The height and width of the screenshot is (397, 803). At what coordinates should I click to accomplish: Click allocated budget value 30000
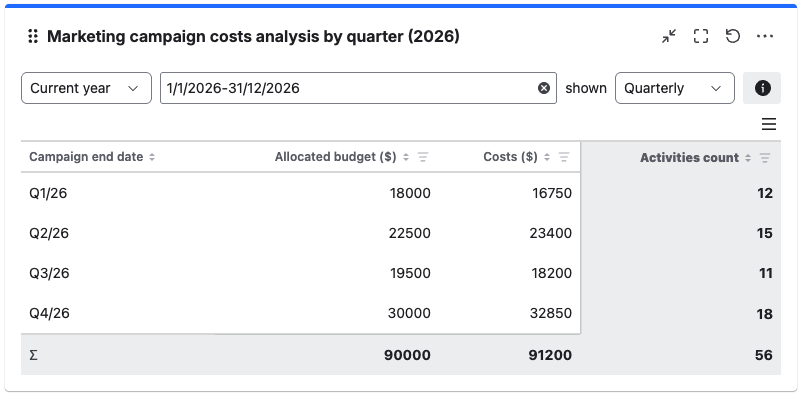coord(409,313)
